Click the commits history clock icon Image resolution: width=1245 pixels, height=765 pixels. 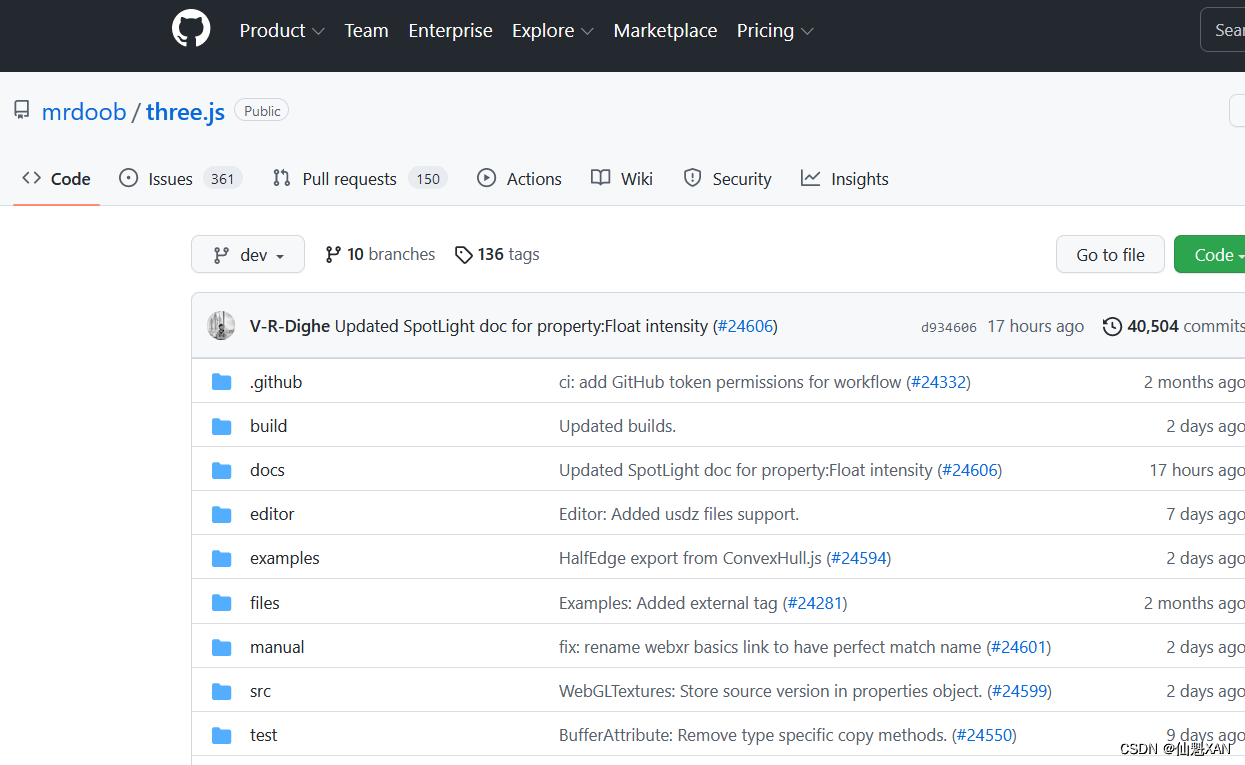click(x=1112, y=326)
